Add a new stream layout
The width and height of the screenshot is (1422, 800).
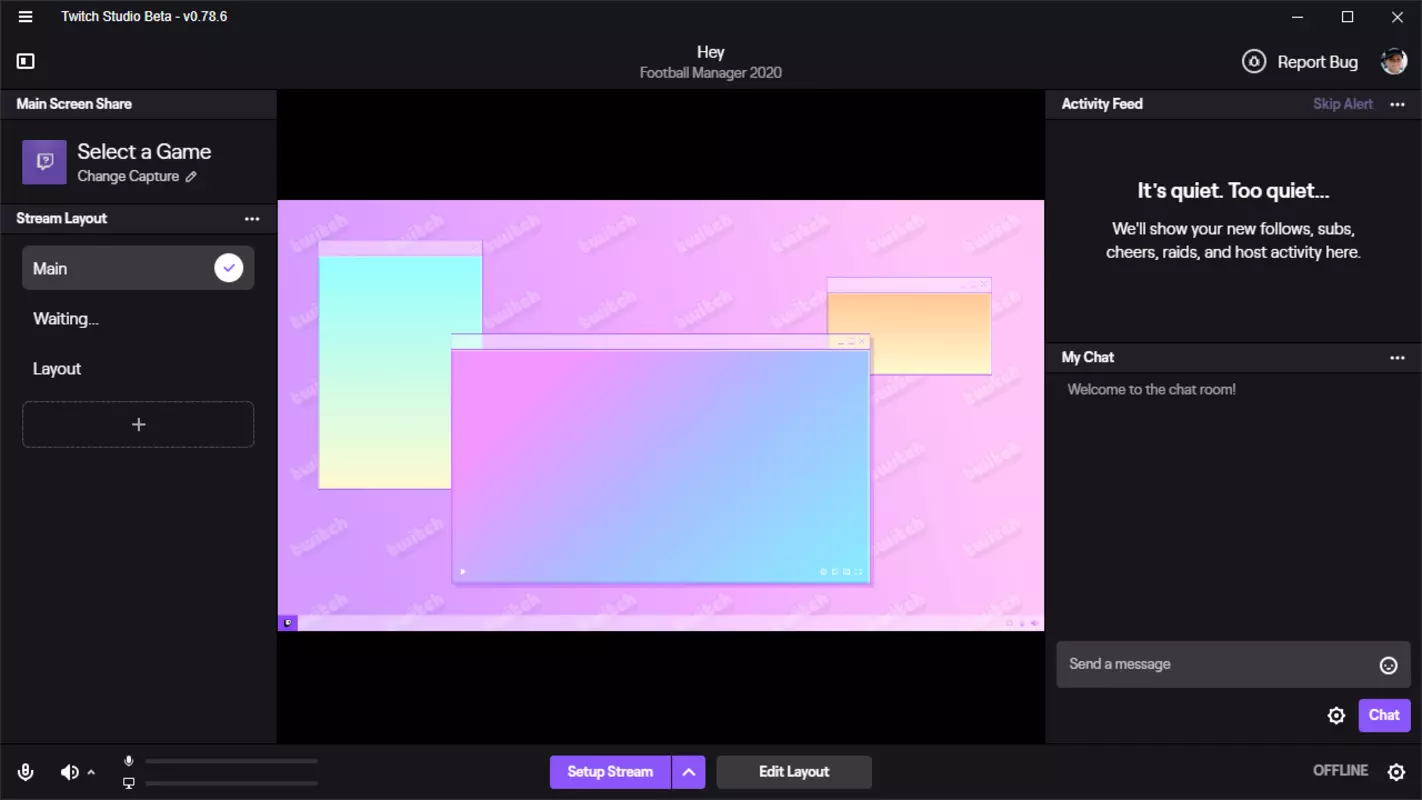[x=138, y=425]
